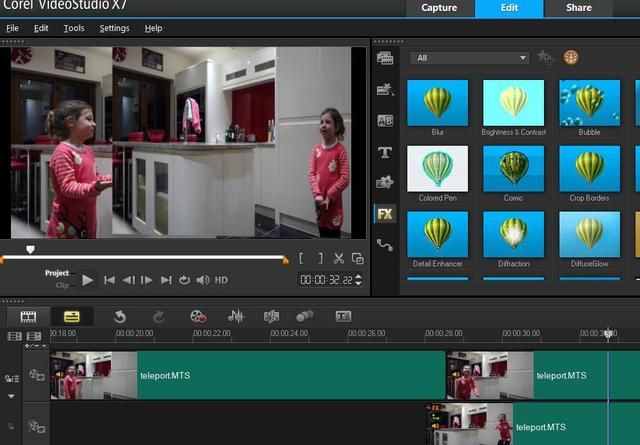Click the Record/Capture option film reel icon
This screenshot has height=445, width=640.
click(x=198, y=316)
